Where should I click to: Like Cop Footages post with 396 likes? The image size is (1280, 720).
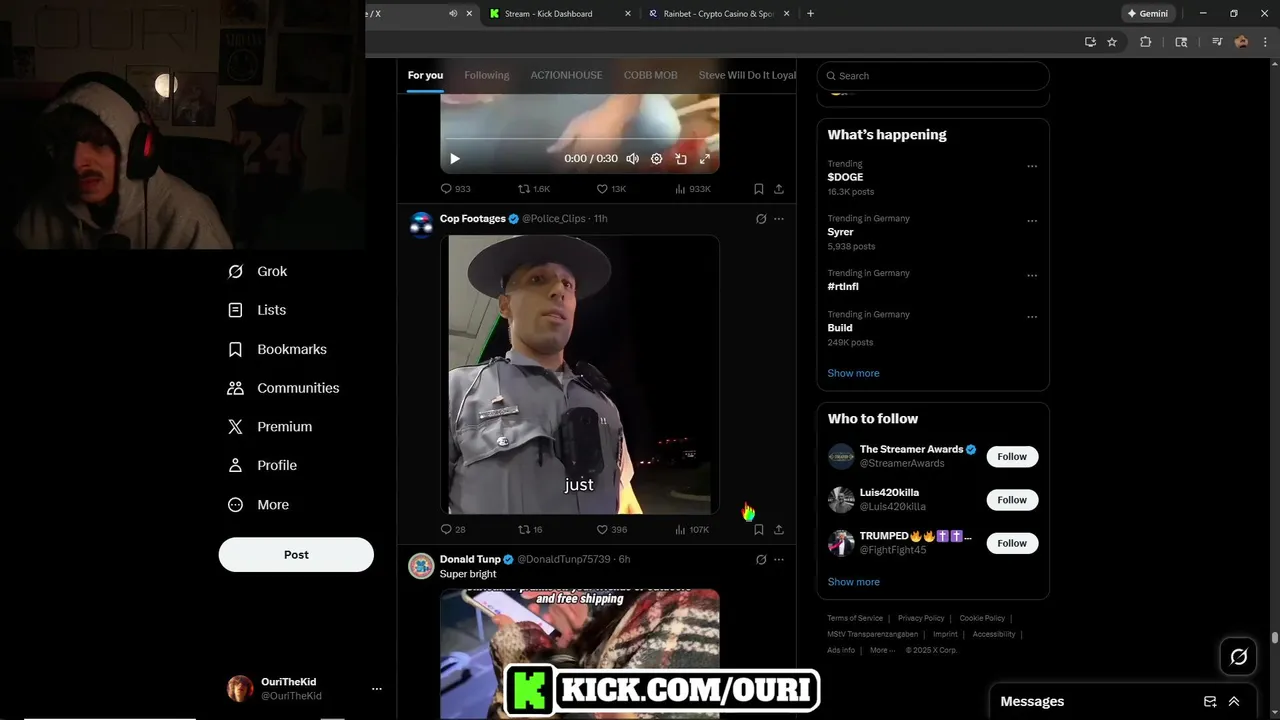pyautogui.click(x=602, y=530)
